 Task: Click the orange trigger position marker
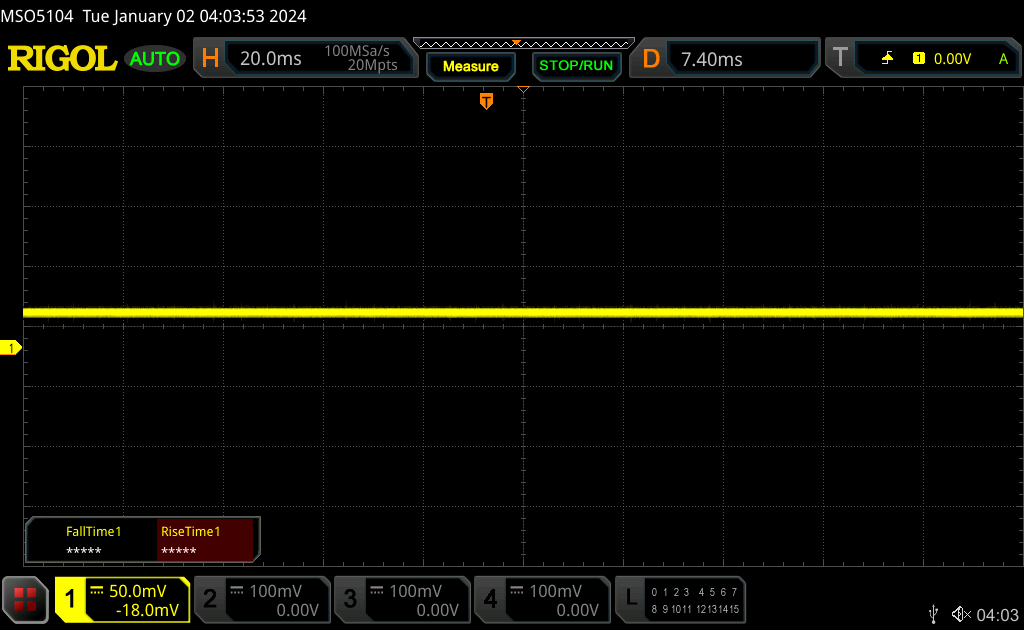click(486, 101)
